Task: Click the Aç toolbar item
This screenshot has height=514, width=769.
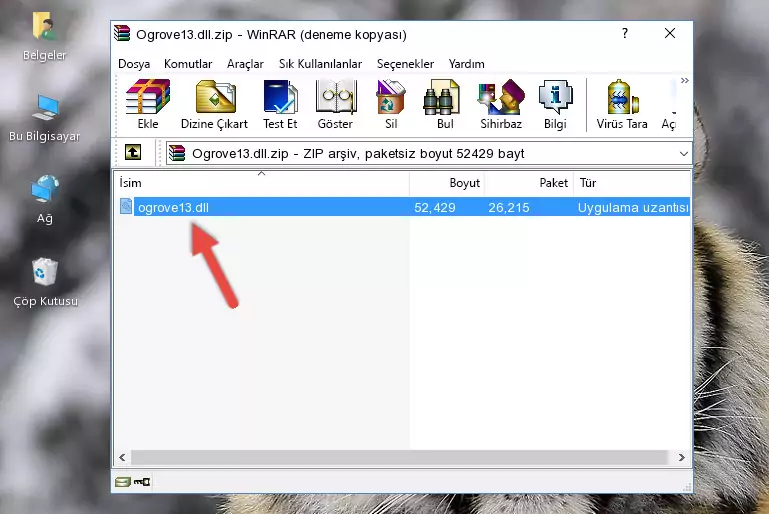Action: [668, 104]
